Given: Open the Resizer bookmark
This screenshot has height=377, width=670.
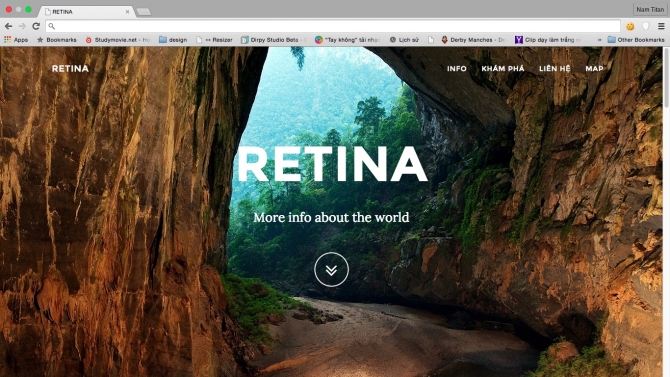Looking at the screenshot, I should [x=214, y=40].
